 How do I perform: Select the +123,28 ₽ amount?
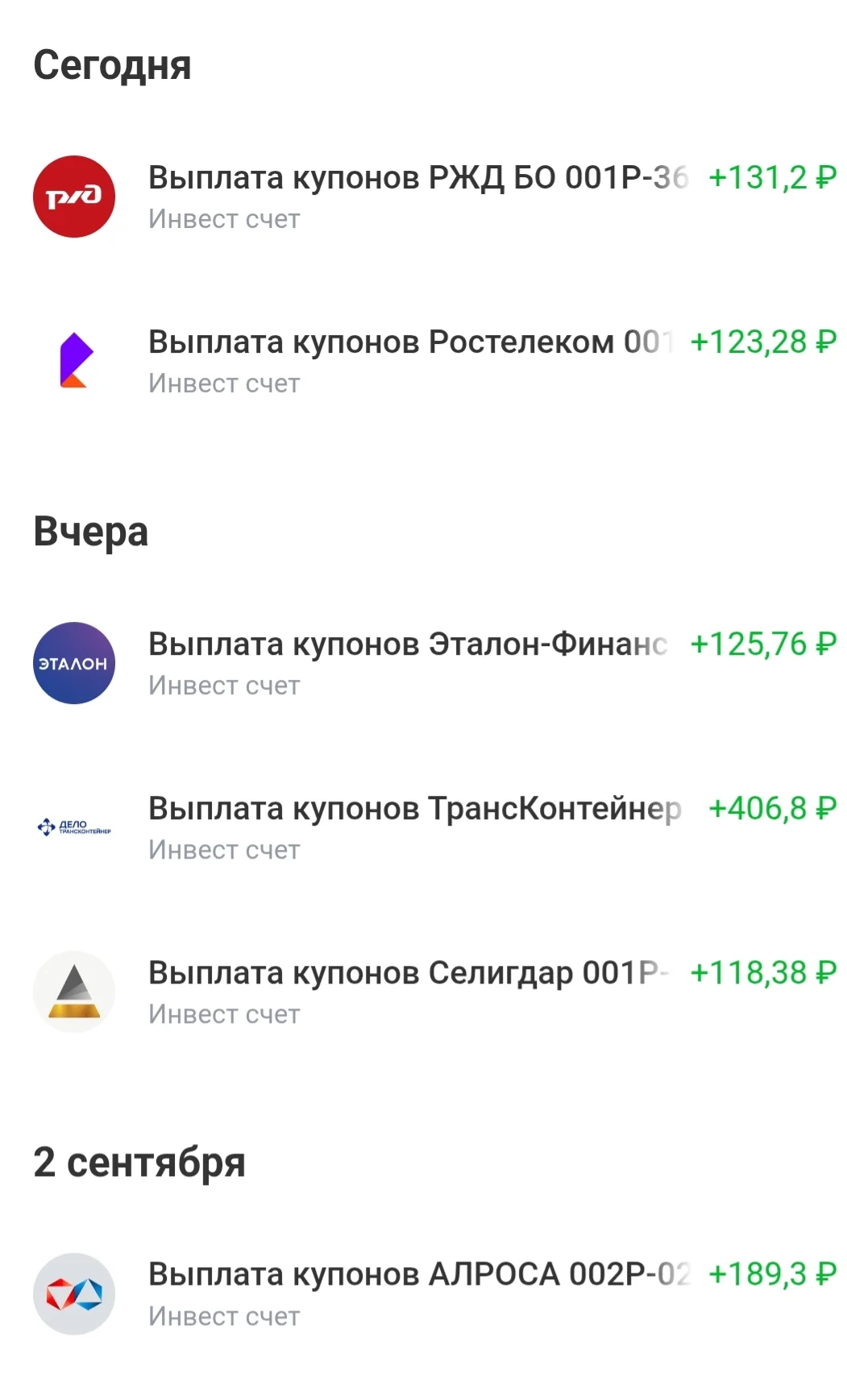click(x=763, y=342)
